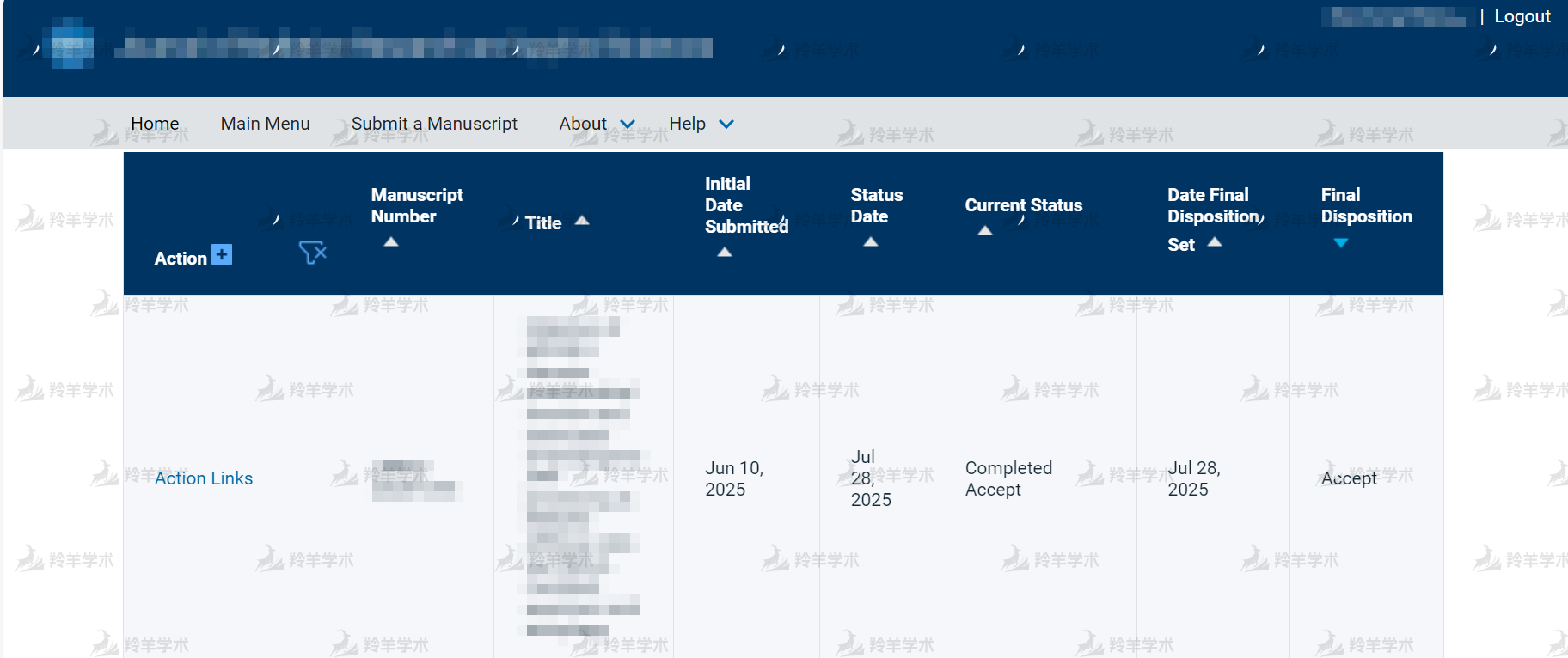Toggle Final Disposition sort order arrow

1341,243
